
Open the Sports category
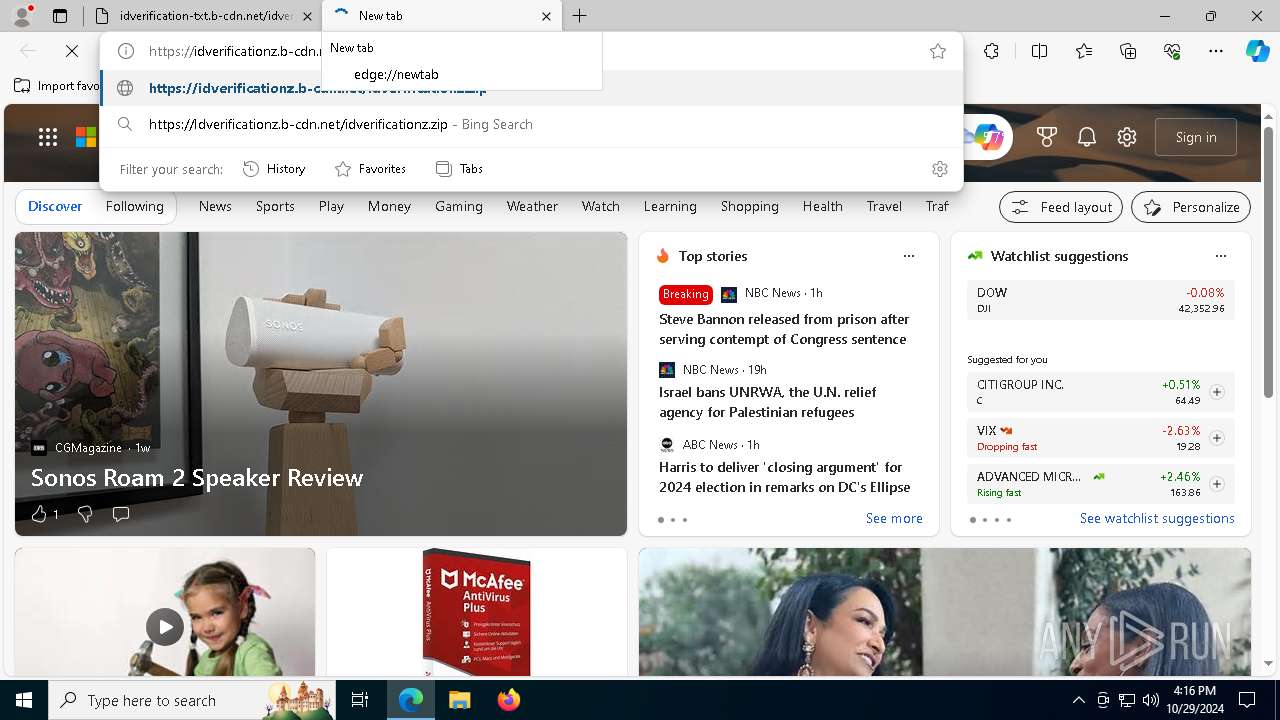(275, 206)
